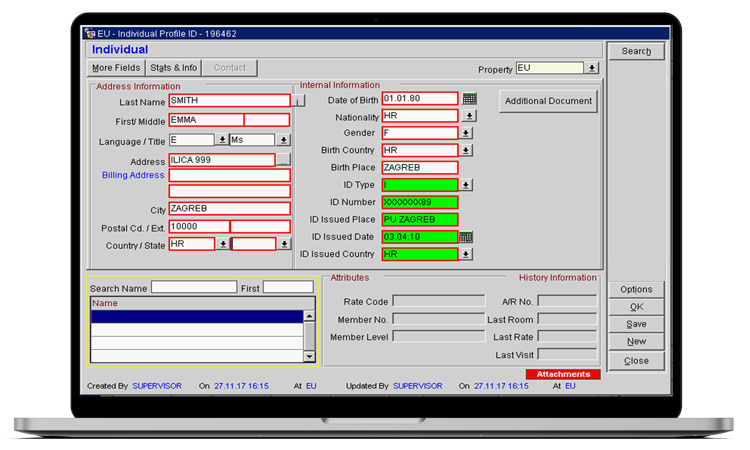Click the Options button
This screenshot has height=450, width=750.
[636, 289]
